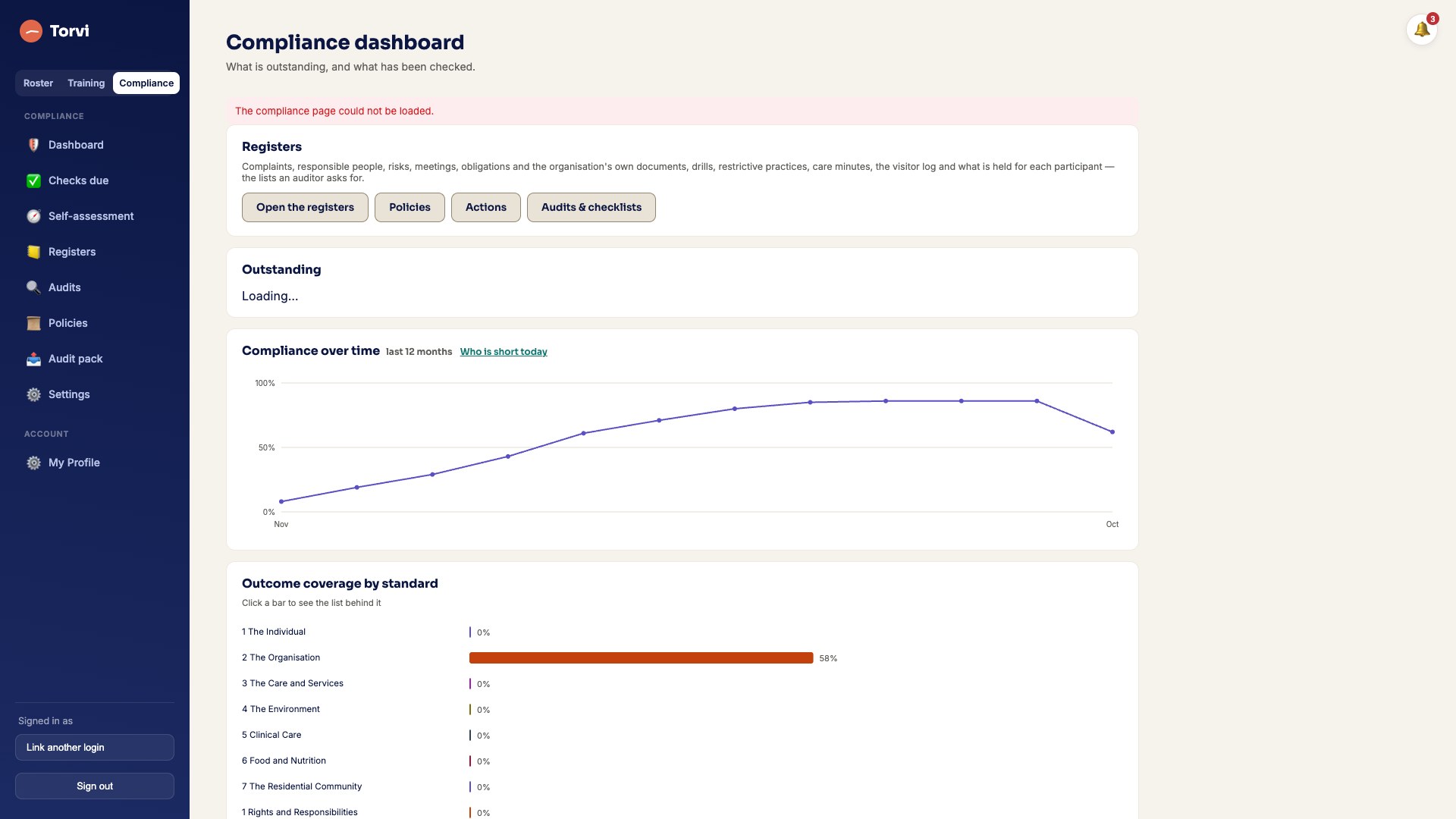Viewport: 1456px width, 819px height.
Task: Click Link another login
Action: [95, 747]
